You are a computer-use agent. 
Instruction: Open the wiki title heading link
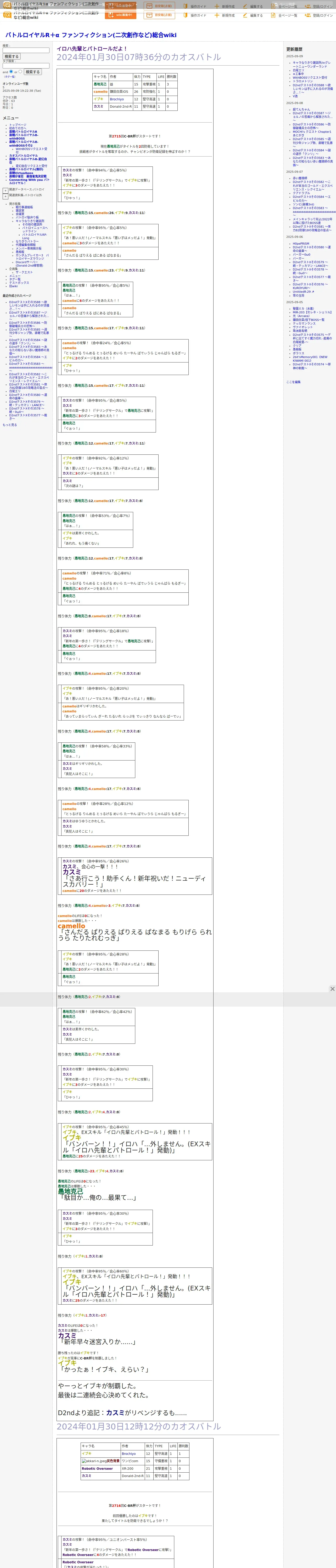point(90,35)
